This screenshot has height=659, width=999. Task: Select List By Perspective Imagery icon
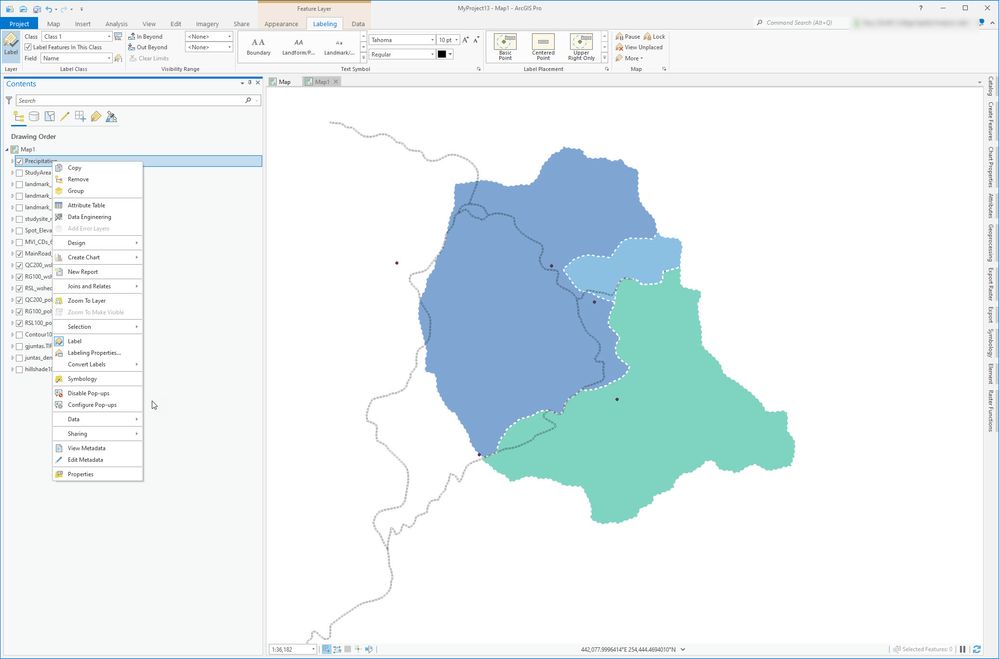point(111,117)
